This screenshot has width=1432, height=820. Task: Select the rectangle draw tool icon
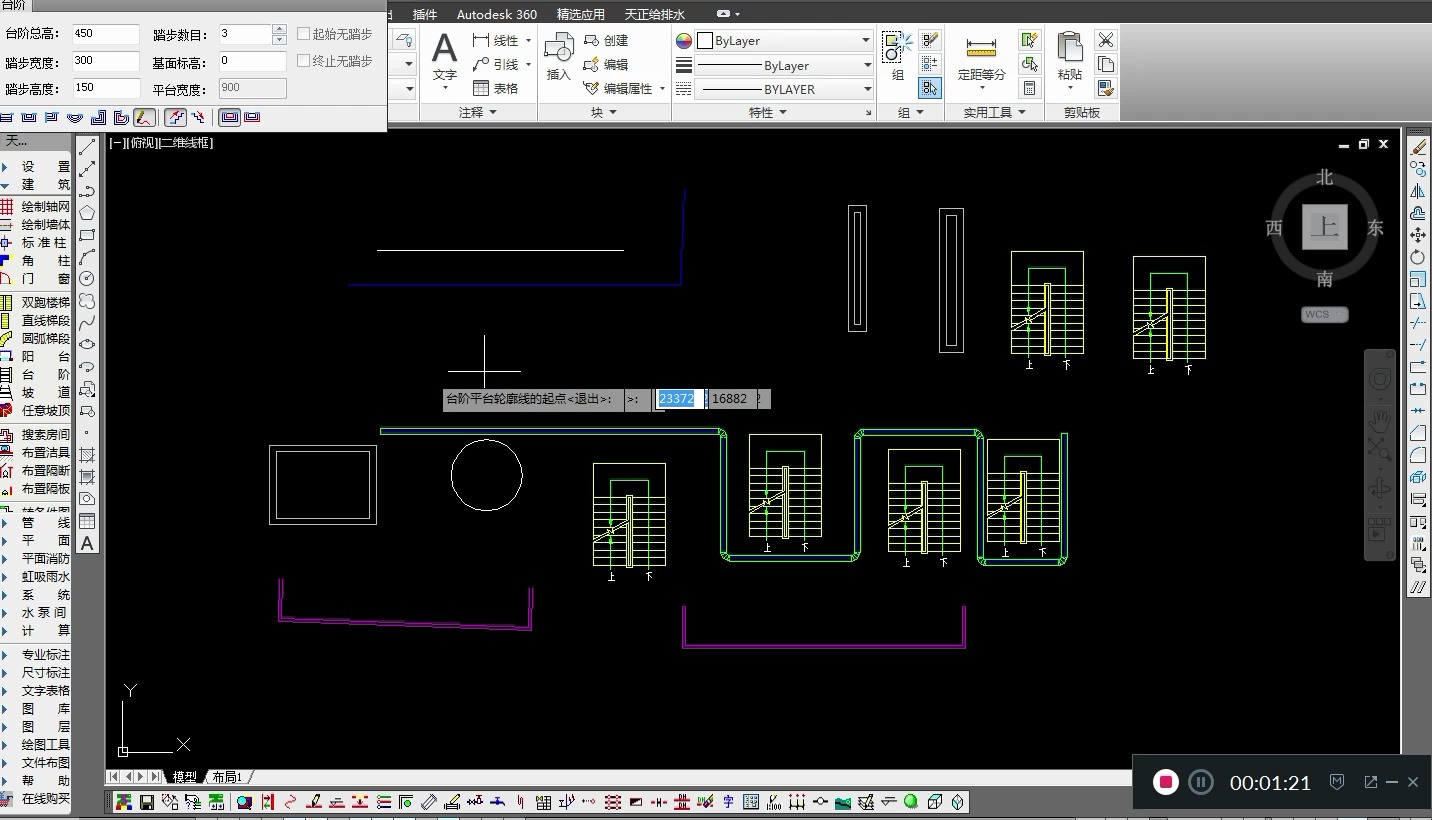click(x=87, y=235)
